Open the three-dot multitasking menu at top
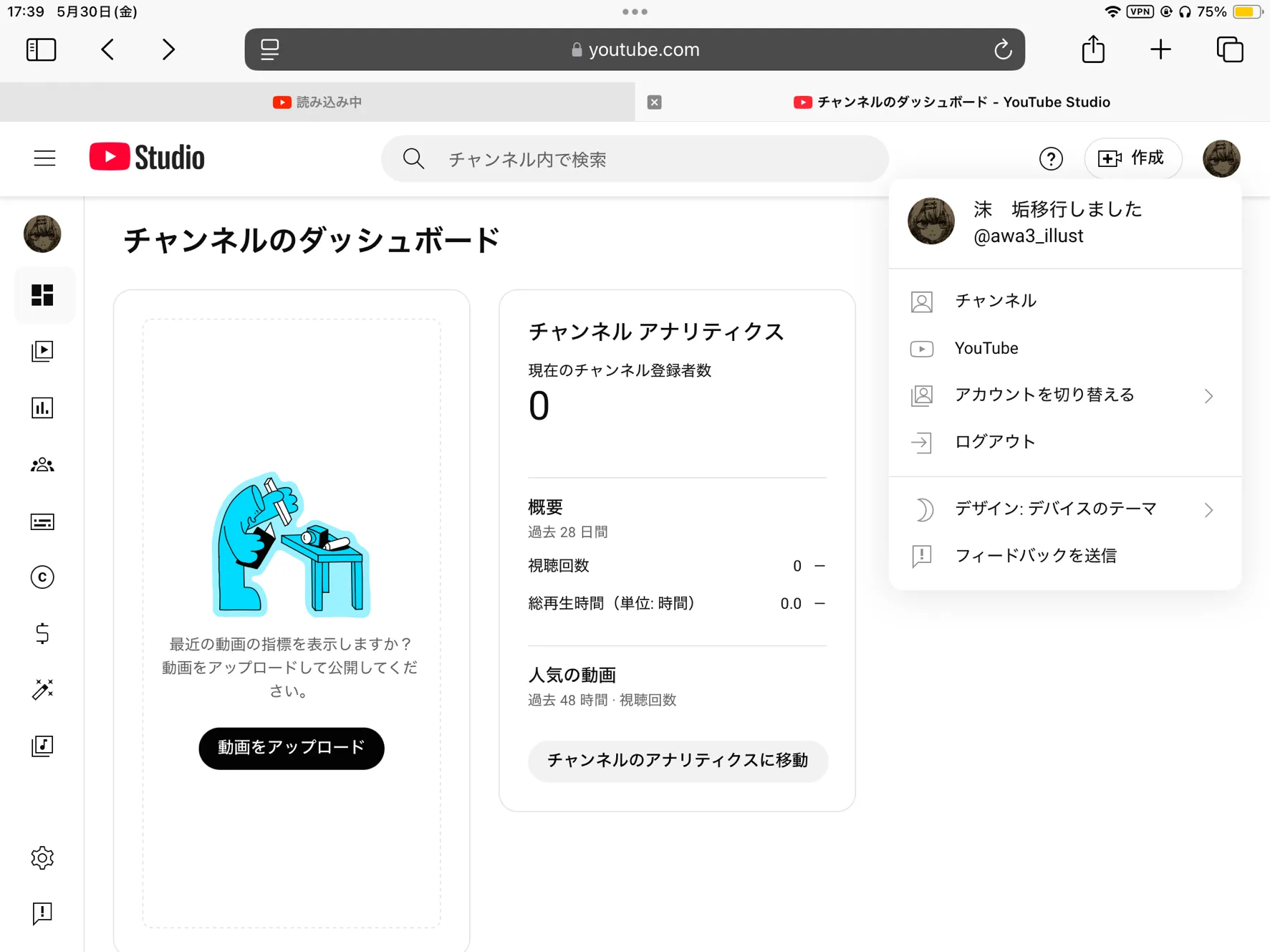The width and height of the screenshot is (1270, 952). point(635,11)
